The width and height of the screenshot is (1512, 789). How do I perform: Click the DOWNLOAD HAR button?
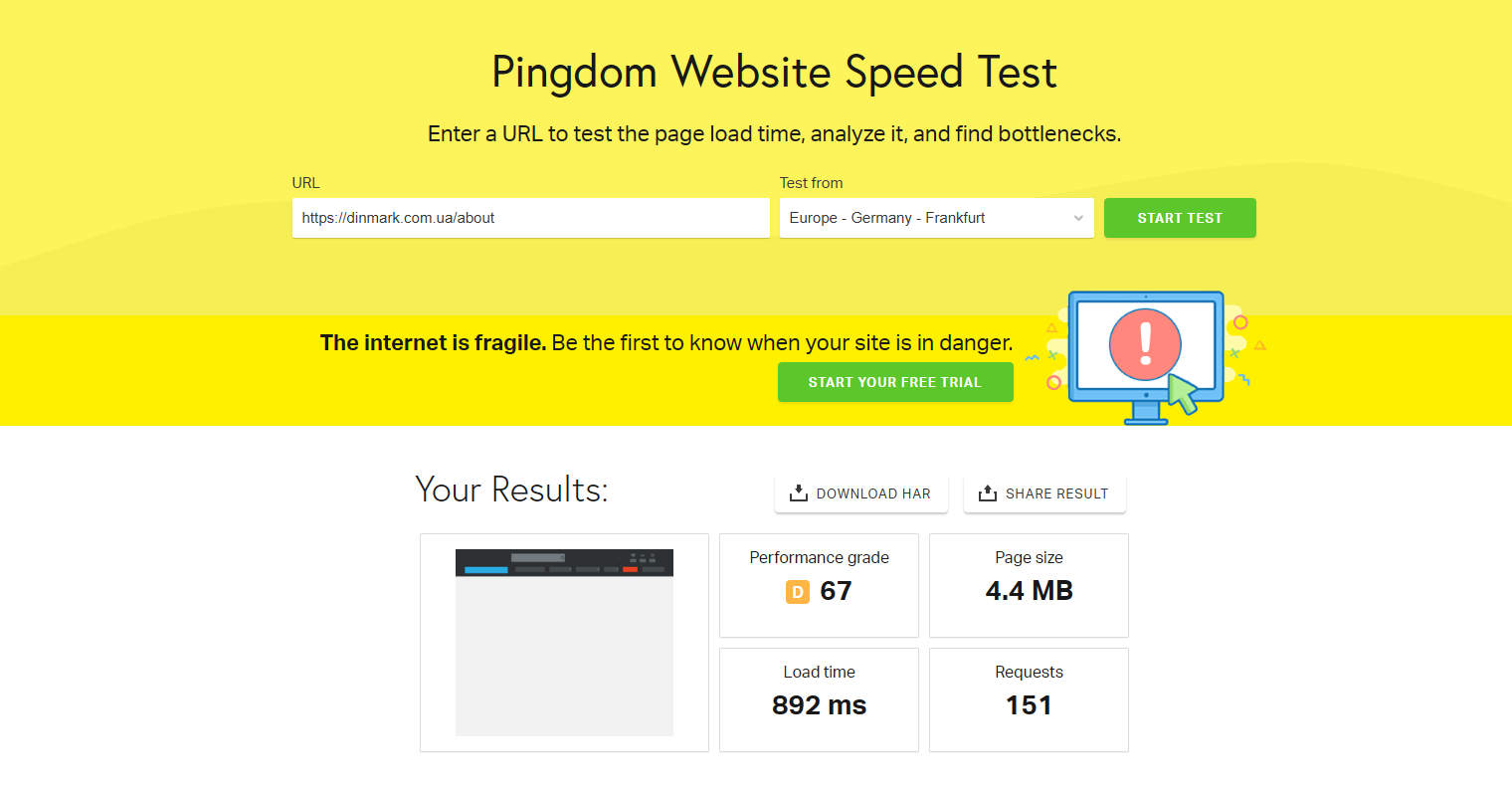click(860, 493)
